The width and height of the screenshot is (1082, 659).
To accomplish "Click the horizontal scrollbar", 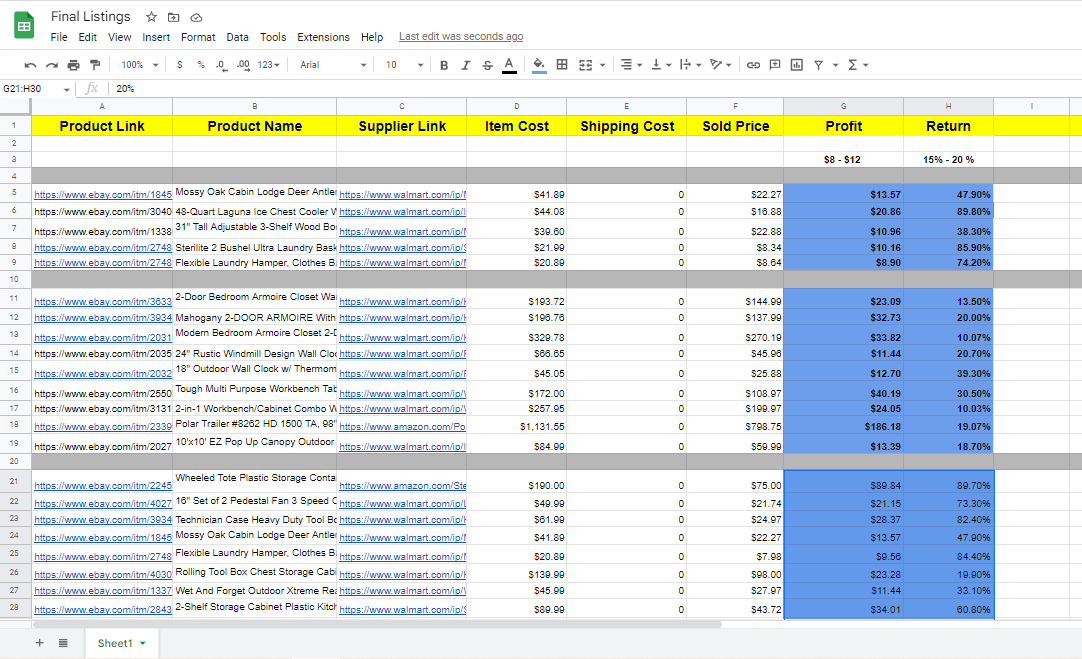I will point(377,624).
